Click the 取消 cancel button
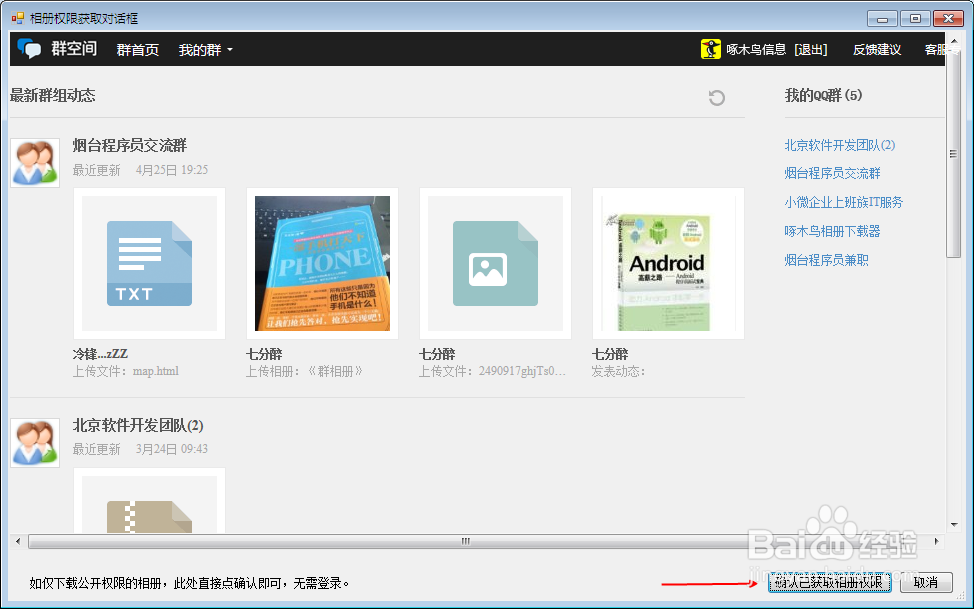Viewport: 974px width, 609px height. (x=926, y=582)
